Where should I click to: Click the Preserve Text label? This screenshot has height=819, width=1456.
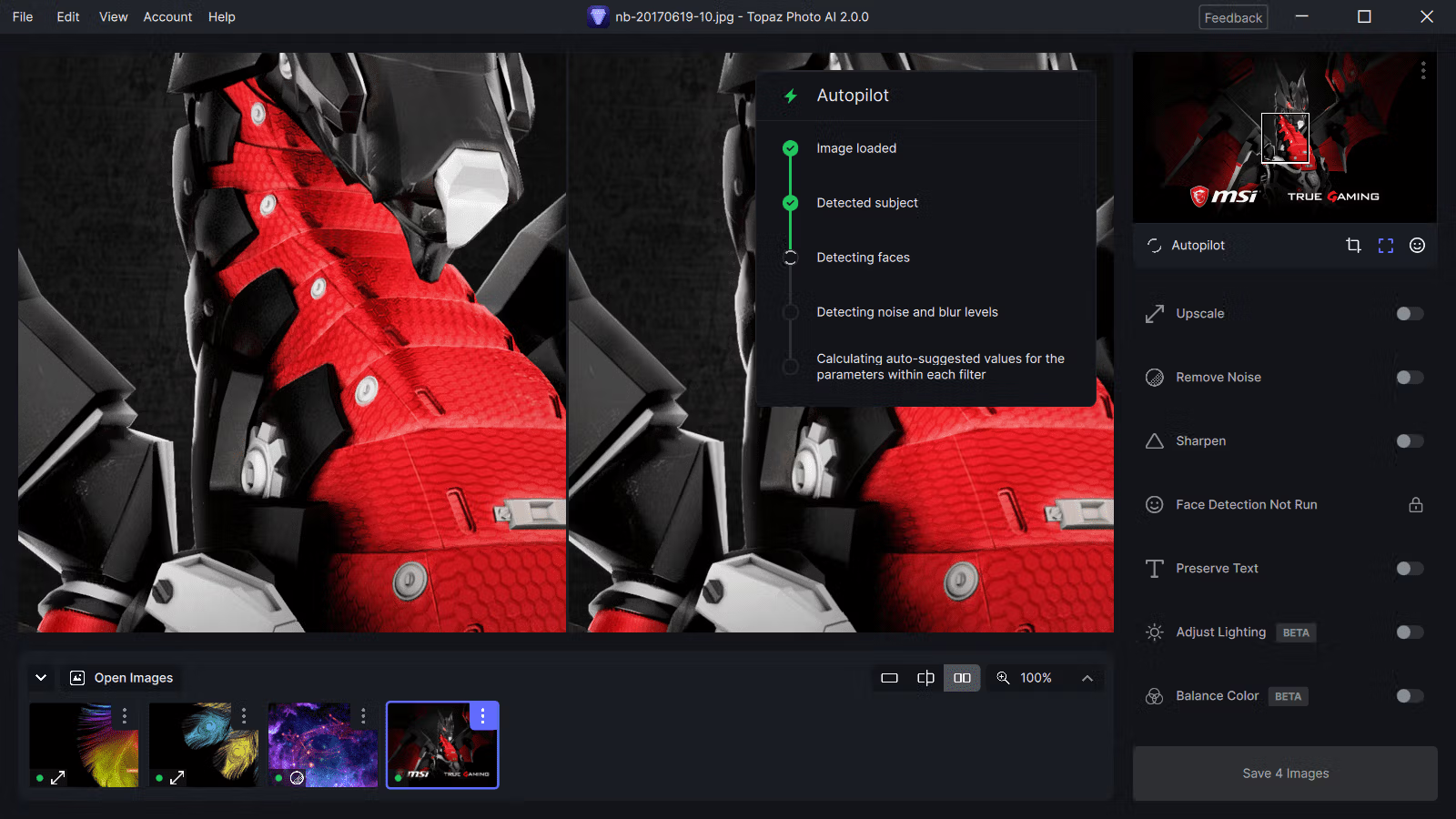point(1217,569)
